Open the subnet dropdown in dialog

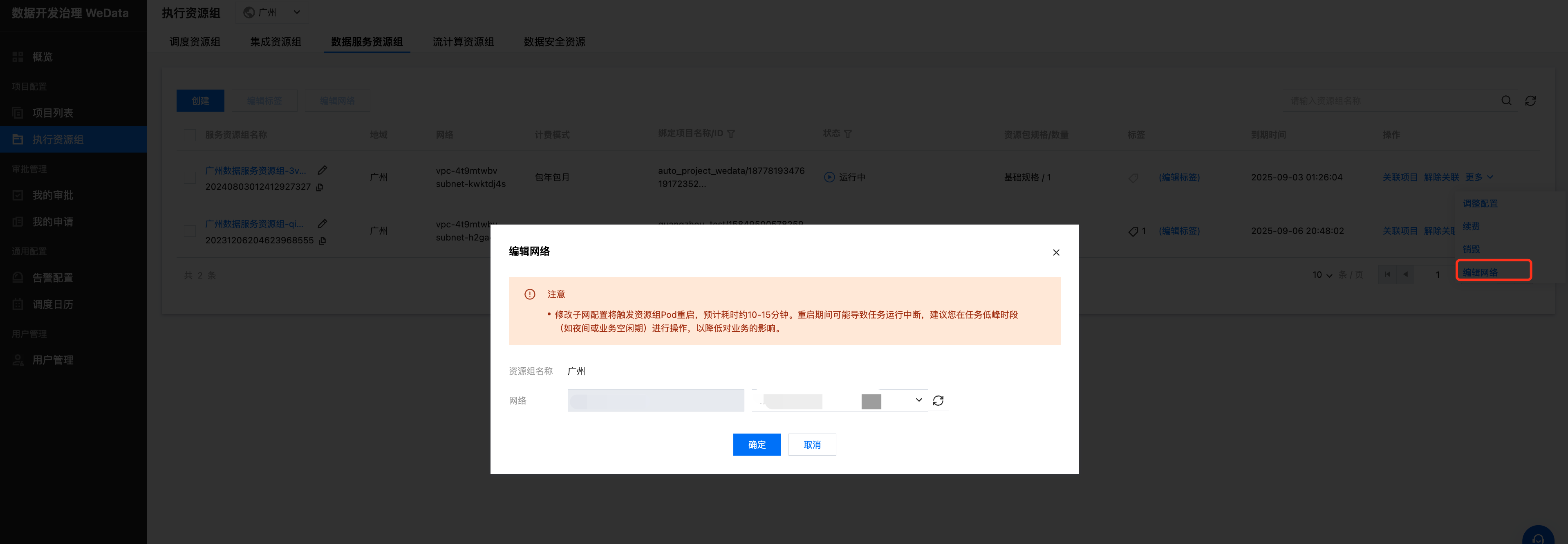tap(840, 400)
